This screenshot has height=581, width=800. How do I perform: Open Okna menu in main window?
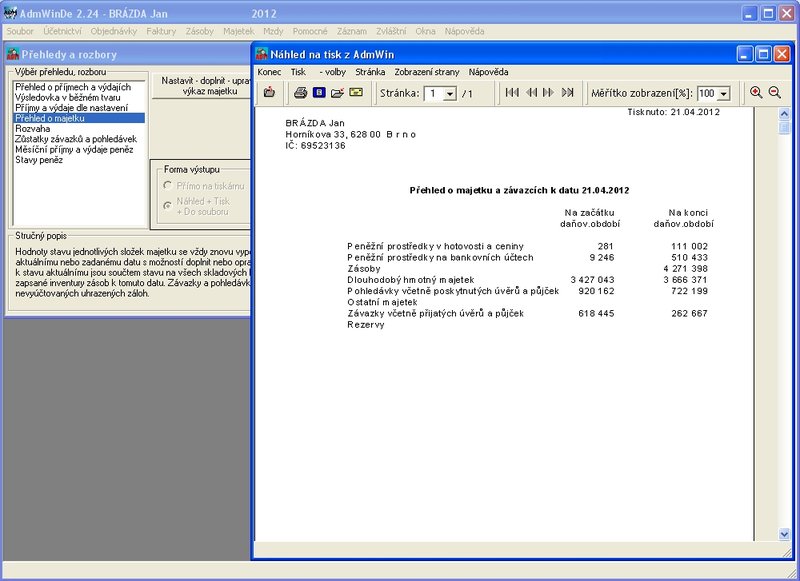coord(425,31)
